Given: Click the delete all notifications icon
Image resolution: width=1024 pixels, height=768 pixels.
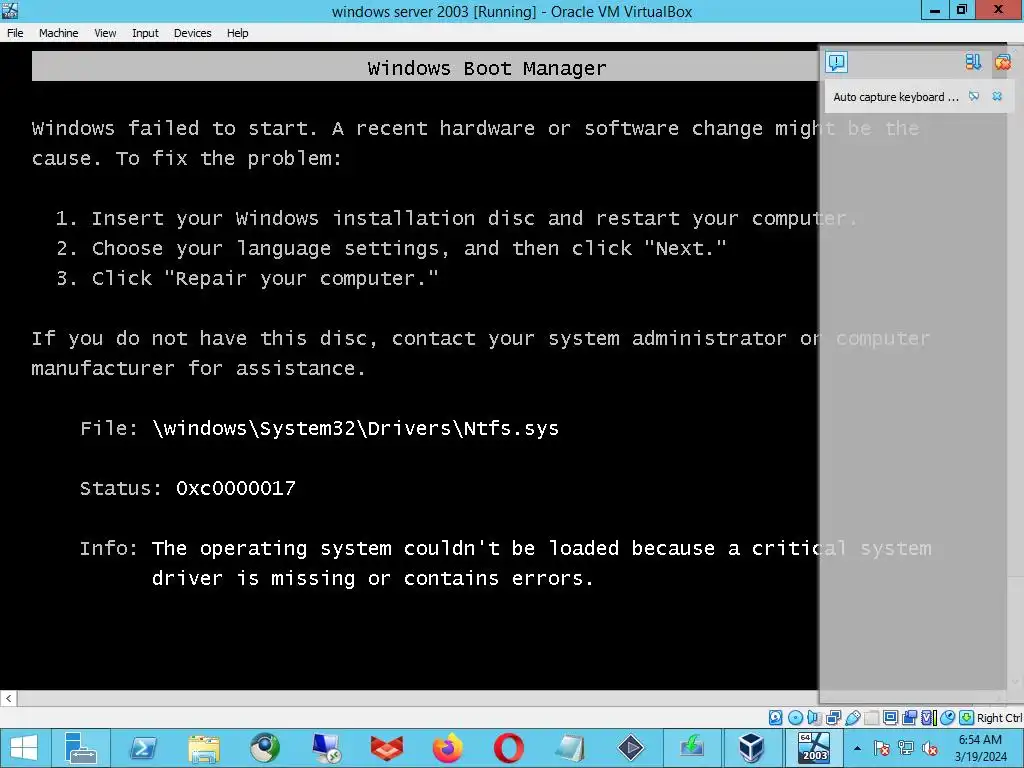Looking at the screenshot, I should coord(1002,62).
